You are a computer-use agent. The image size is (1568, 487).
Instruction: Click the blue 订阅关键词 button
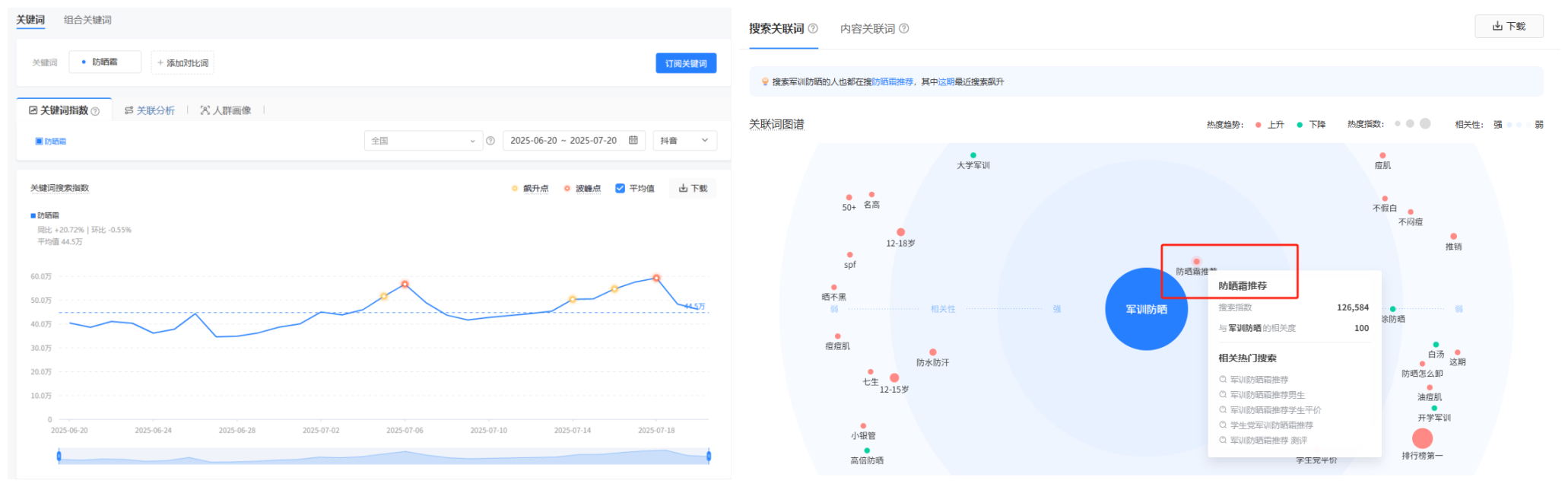(x=685, y=63)
